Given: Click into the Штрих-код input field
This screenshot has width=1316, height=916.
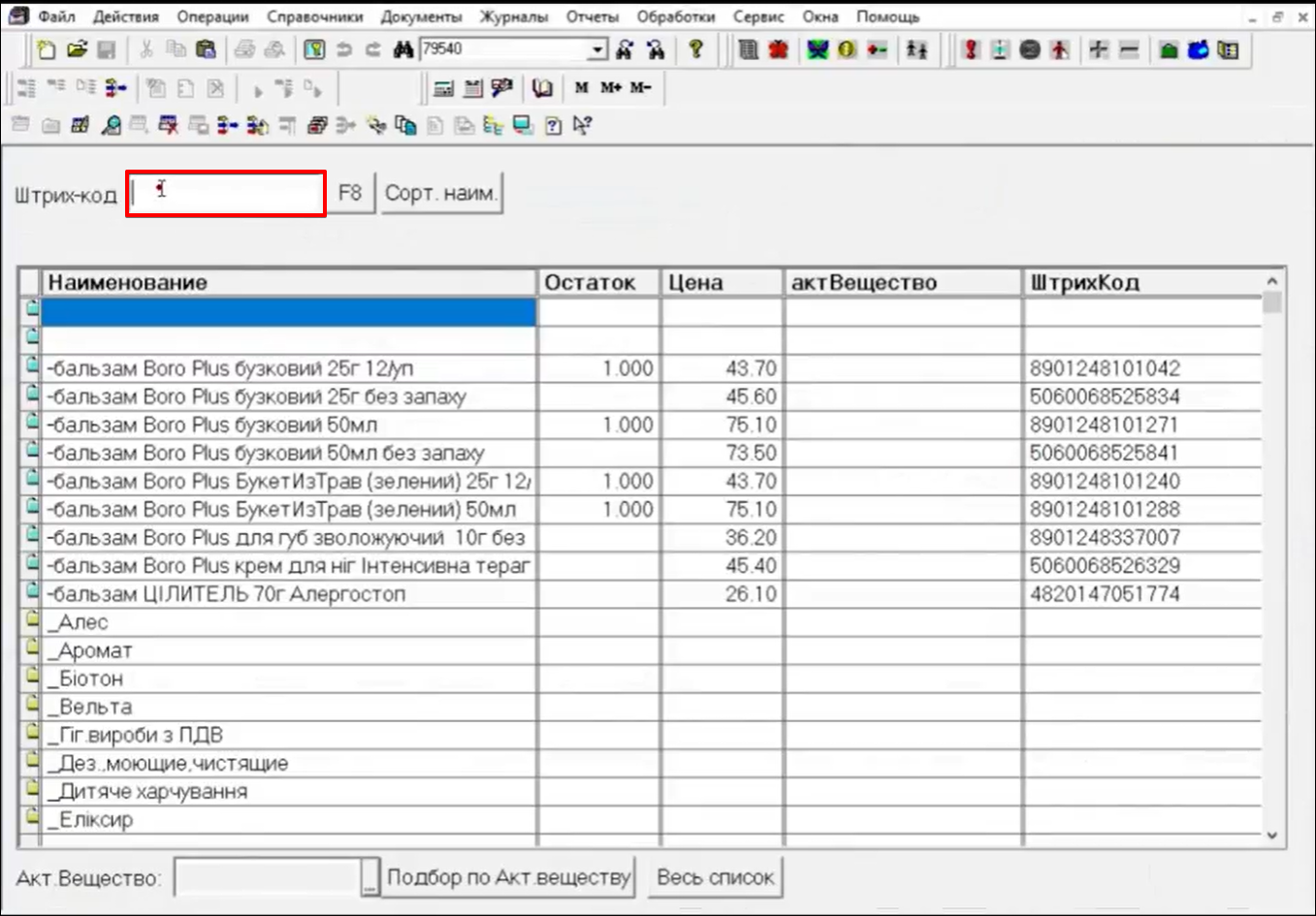Looking at the screenshot, I should point(226,193).
